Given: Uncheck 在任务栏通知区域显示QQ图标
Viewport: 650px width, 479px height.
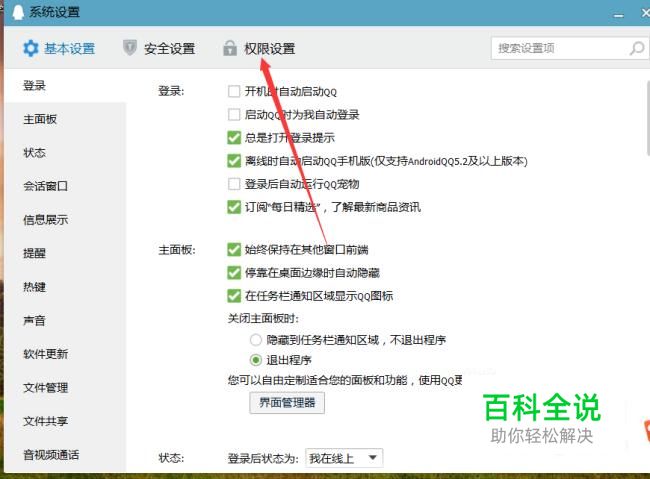Looking at the screenshot, I should click(234, 296).
